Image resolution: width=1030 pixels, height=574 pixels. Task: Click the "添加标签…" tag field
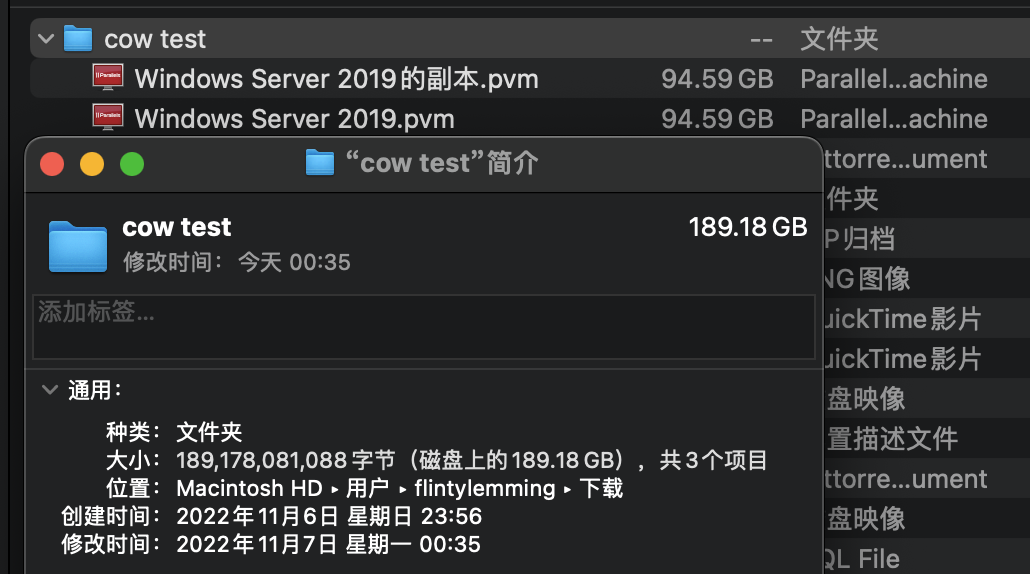point(424,326)
